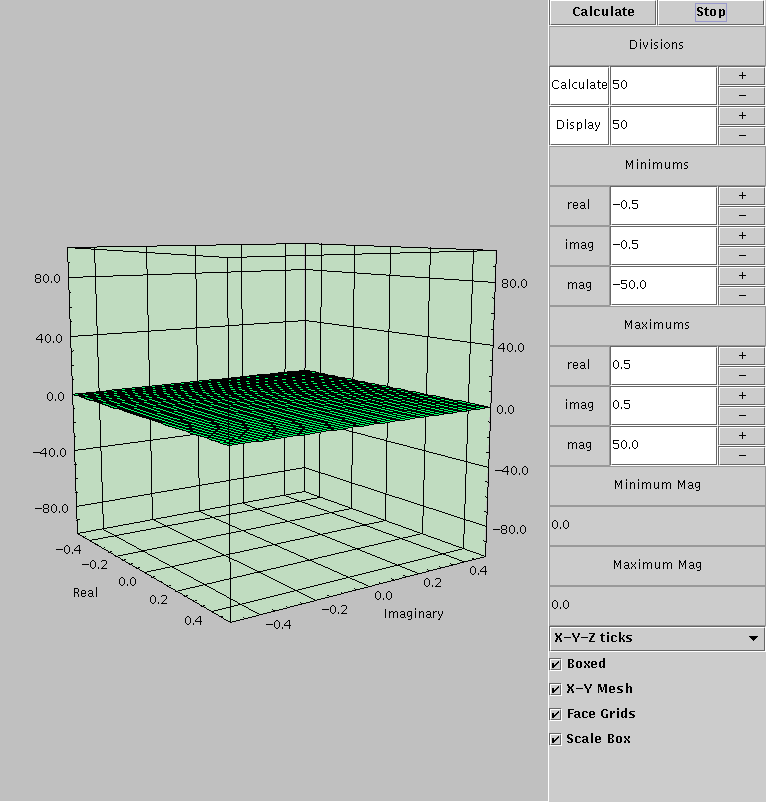766x802 pixels.
Task: Decrease the maximum real value
Action: pos(742,376)
